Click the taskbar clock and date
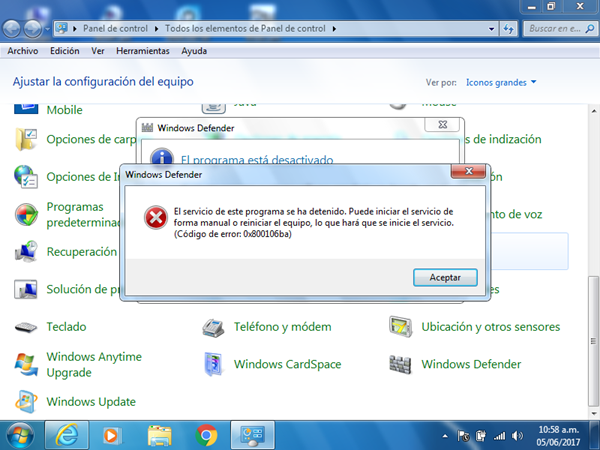600x450 pixels. point(558,436)
